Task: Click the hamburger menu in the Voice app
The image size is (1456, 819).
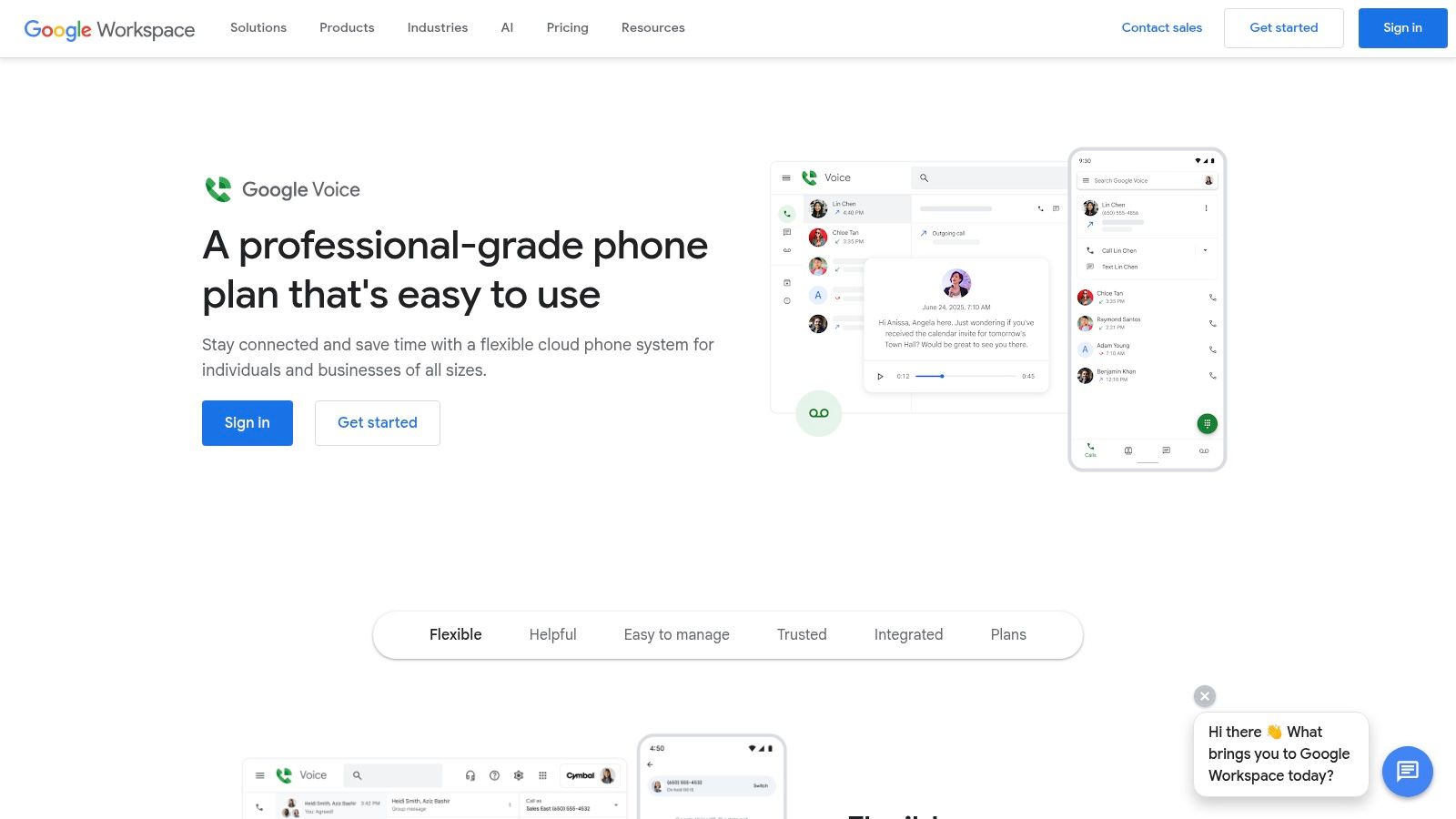Action: point(785,177)
